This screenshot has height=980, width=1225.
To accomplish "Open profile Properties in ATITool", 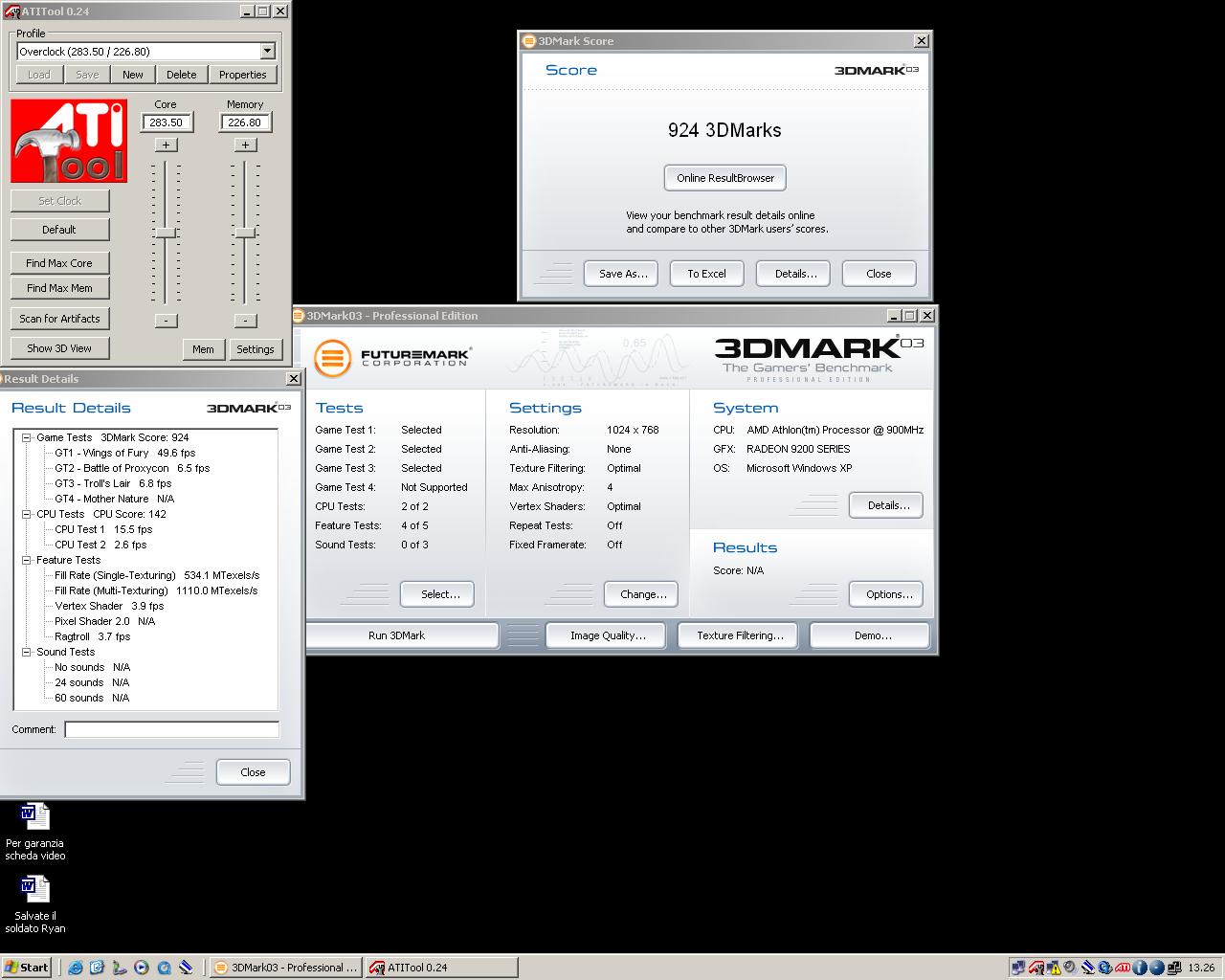I will pyautogui.click(x=243, y=75).
